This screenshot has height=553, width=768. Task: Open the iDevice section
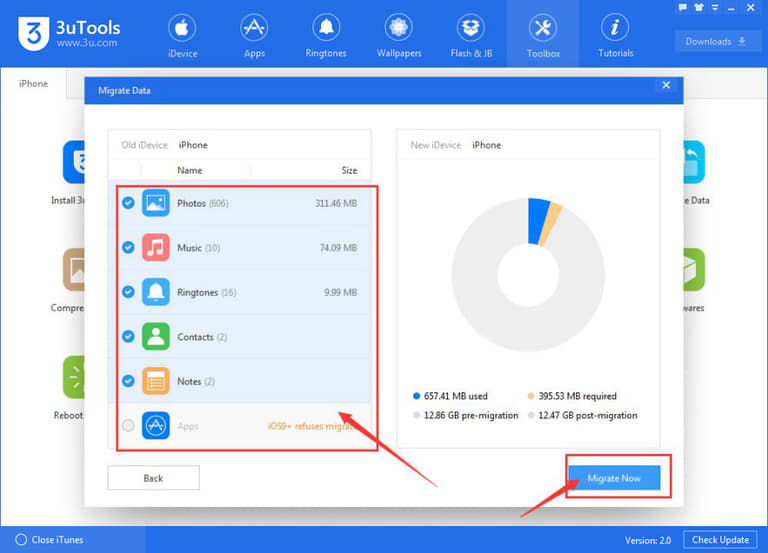tap(182, 35)
